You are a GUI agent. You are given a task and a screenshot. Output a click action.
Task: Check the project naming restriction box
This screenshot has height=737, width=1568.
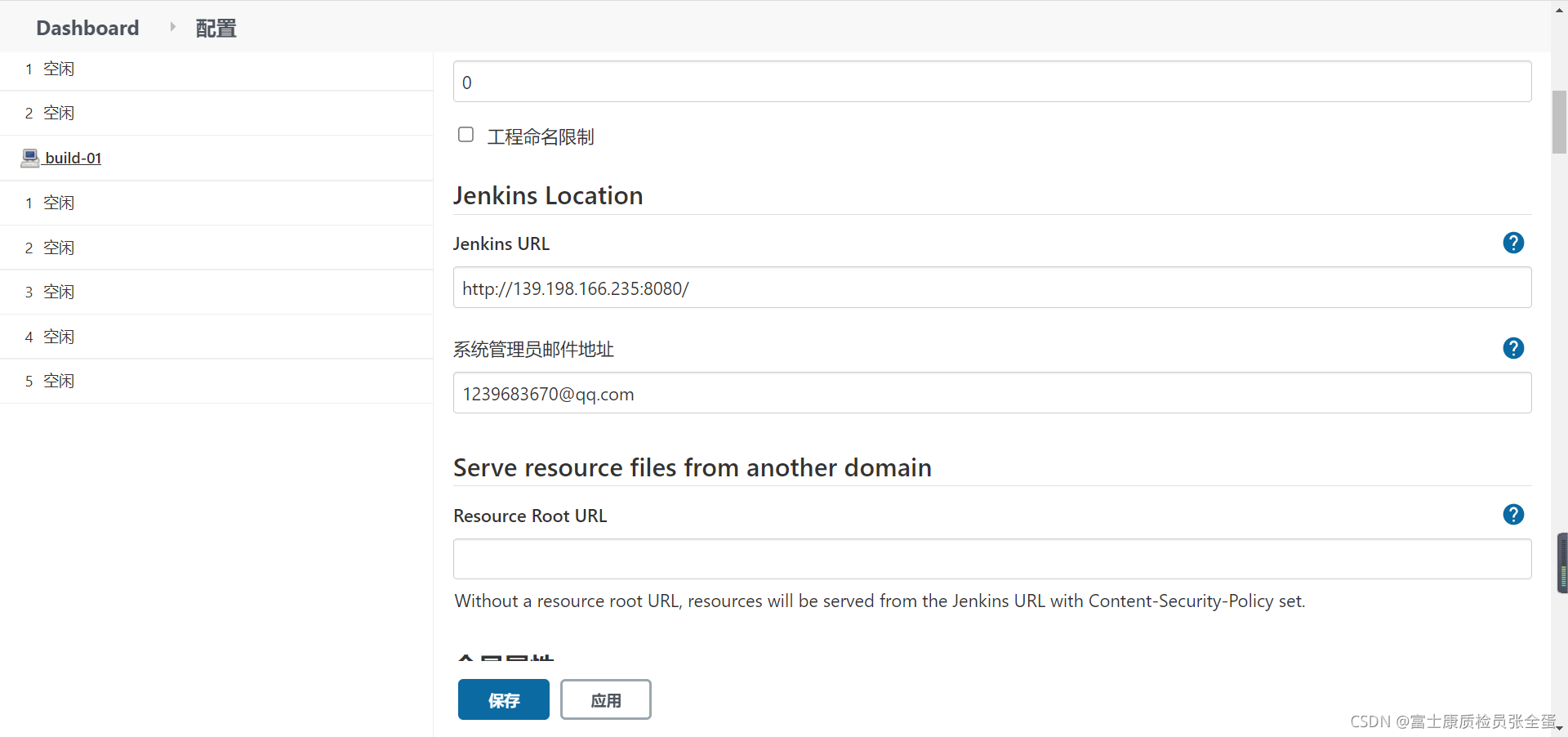click(465, 134)
